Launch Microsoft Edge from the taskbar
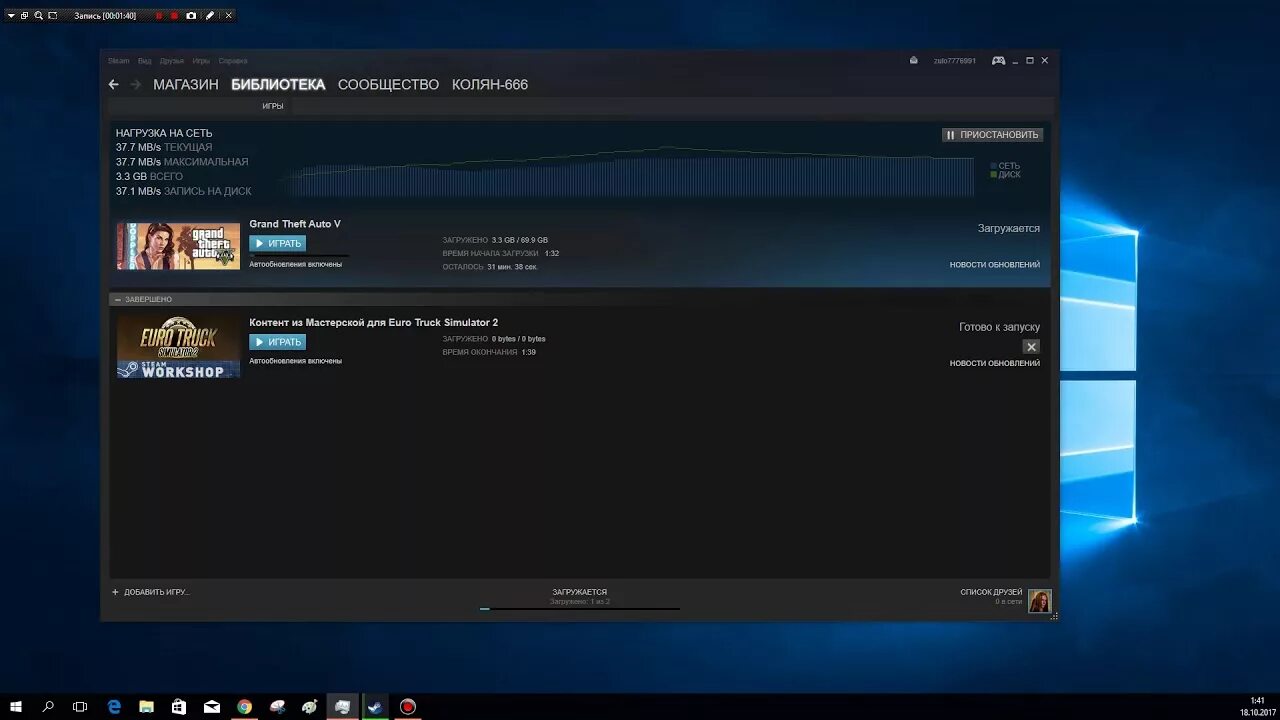 pyautogui.click(x=114, y=707)
